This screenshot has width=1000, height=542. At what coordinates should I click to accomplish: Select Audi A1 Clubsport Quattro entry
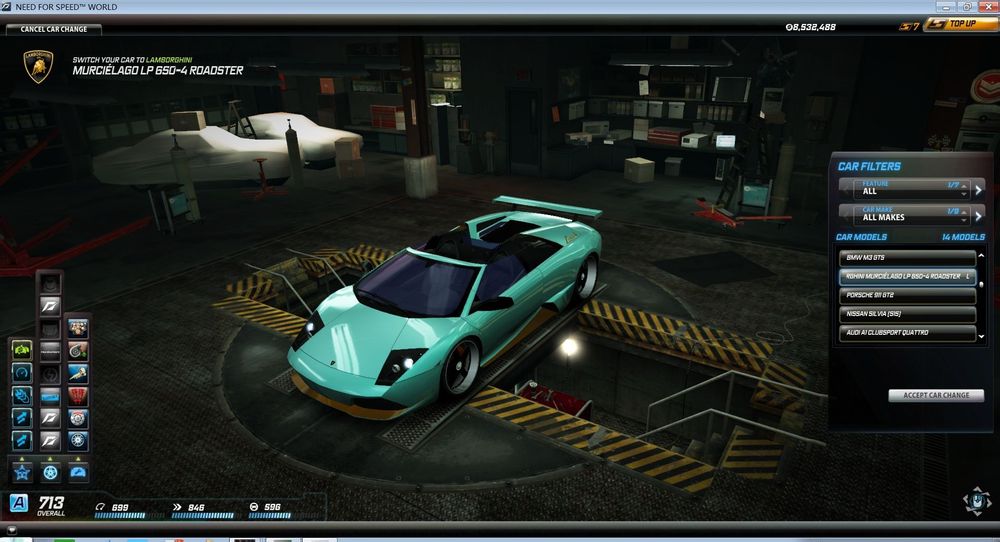coord(908,333)
